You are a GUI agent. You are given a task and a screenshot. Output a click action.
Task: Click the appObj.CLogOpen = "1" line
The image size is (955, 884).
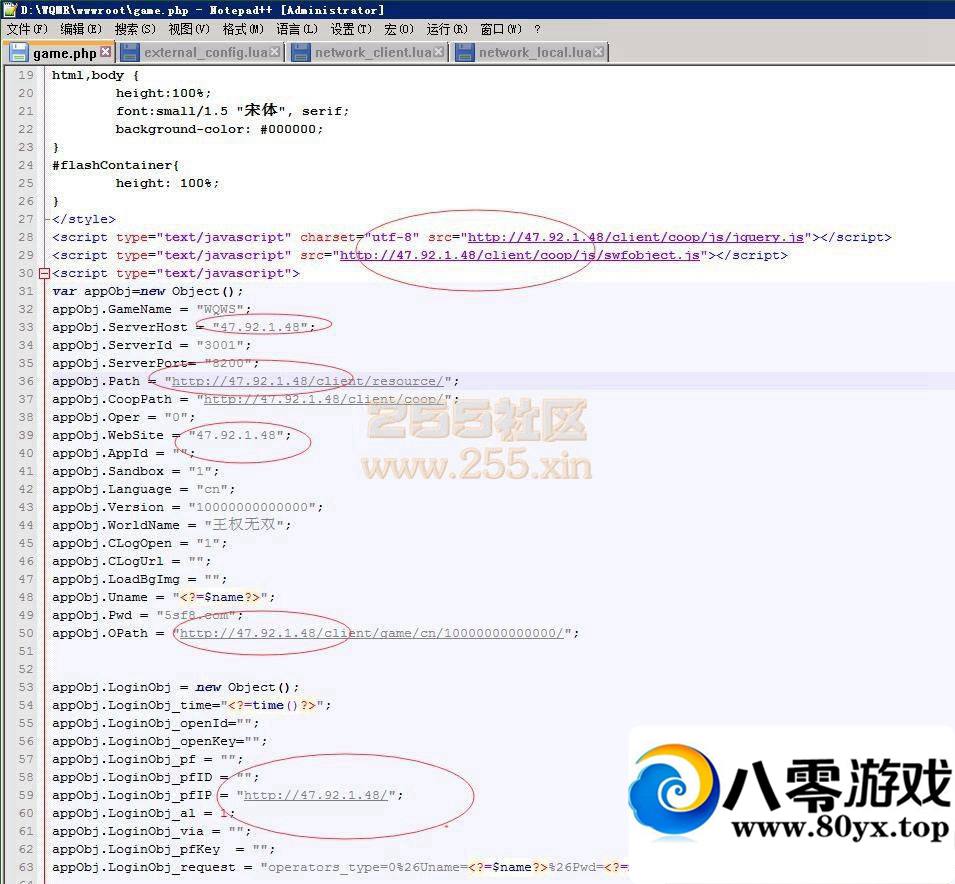coord(139,543)
